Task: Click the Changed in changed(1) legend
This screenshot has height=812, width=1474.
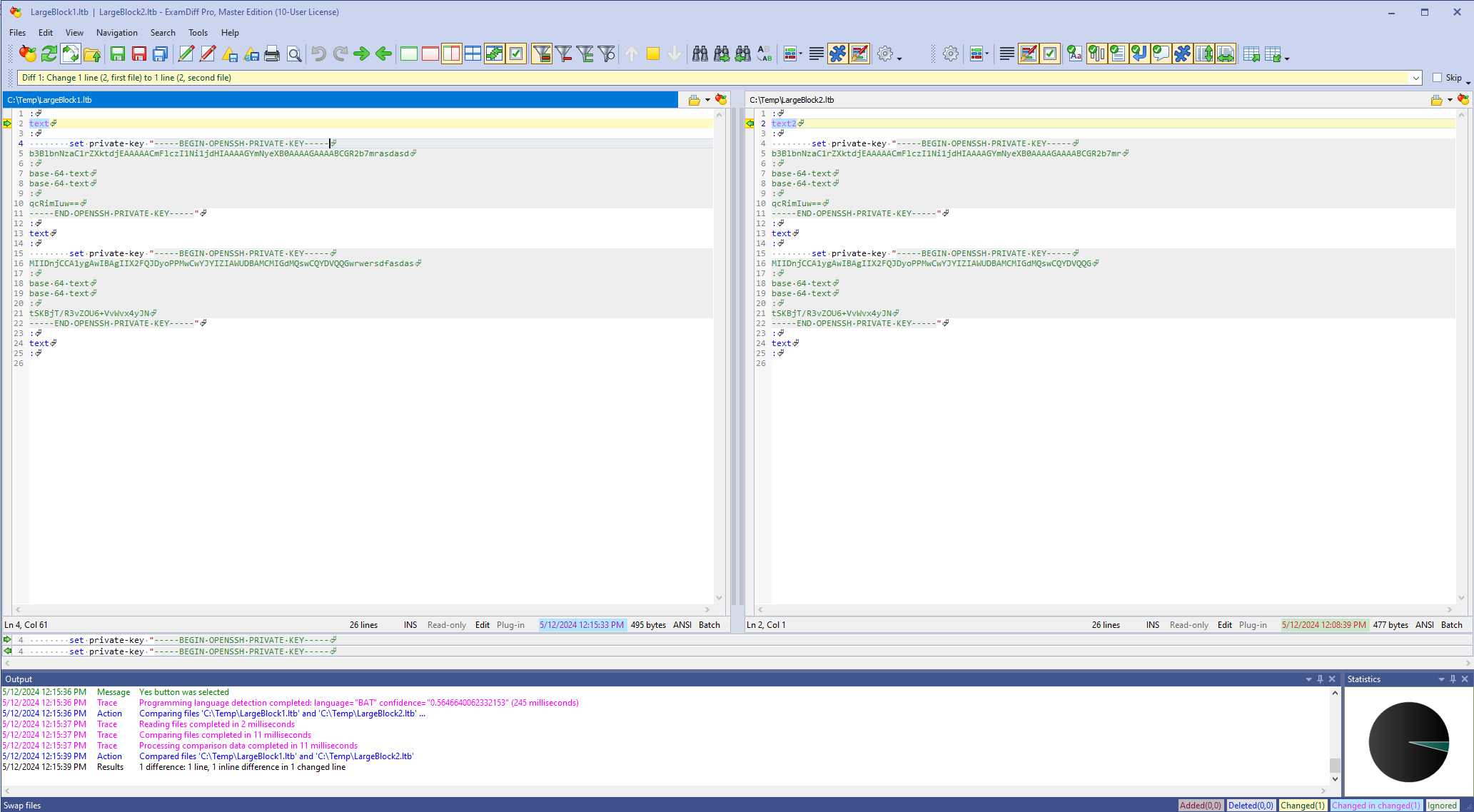Action: (1375, 806)
